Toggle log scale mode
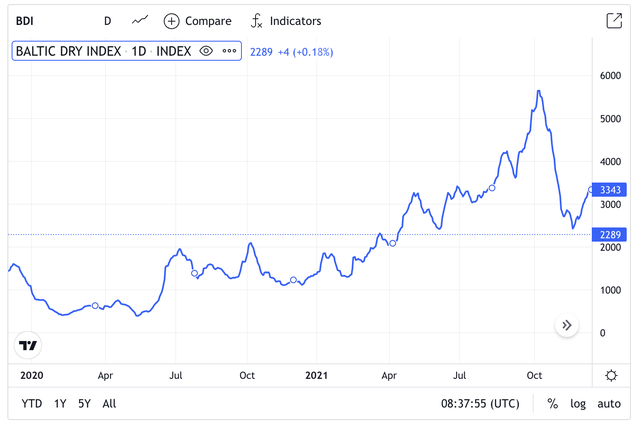Viewport: 640px width, 425px height. click(x=578, y=404)
